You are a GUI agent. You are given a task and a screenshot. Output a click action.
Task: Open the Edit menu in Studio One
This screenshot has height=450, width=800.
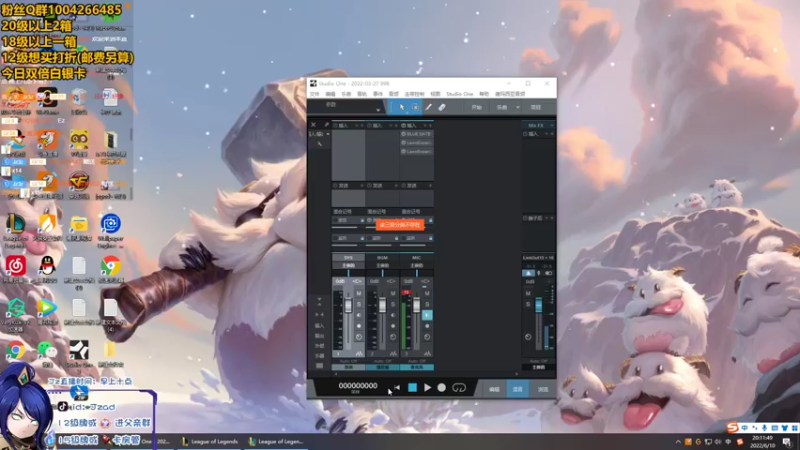click(331, 94)
